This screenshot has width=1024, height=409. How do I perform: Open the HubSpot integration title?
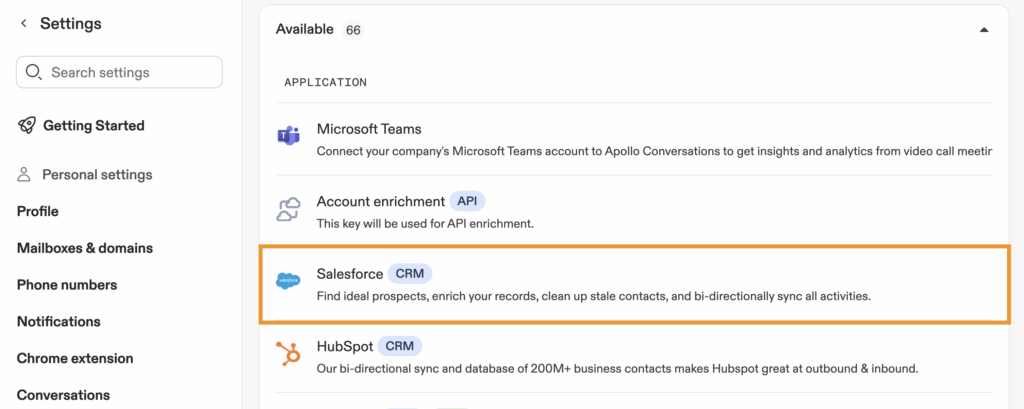point(344,346)
